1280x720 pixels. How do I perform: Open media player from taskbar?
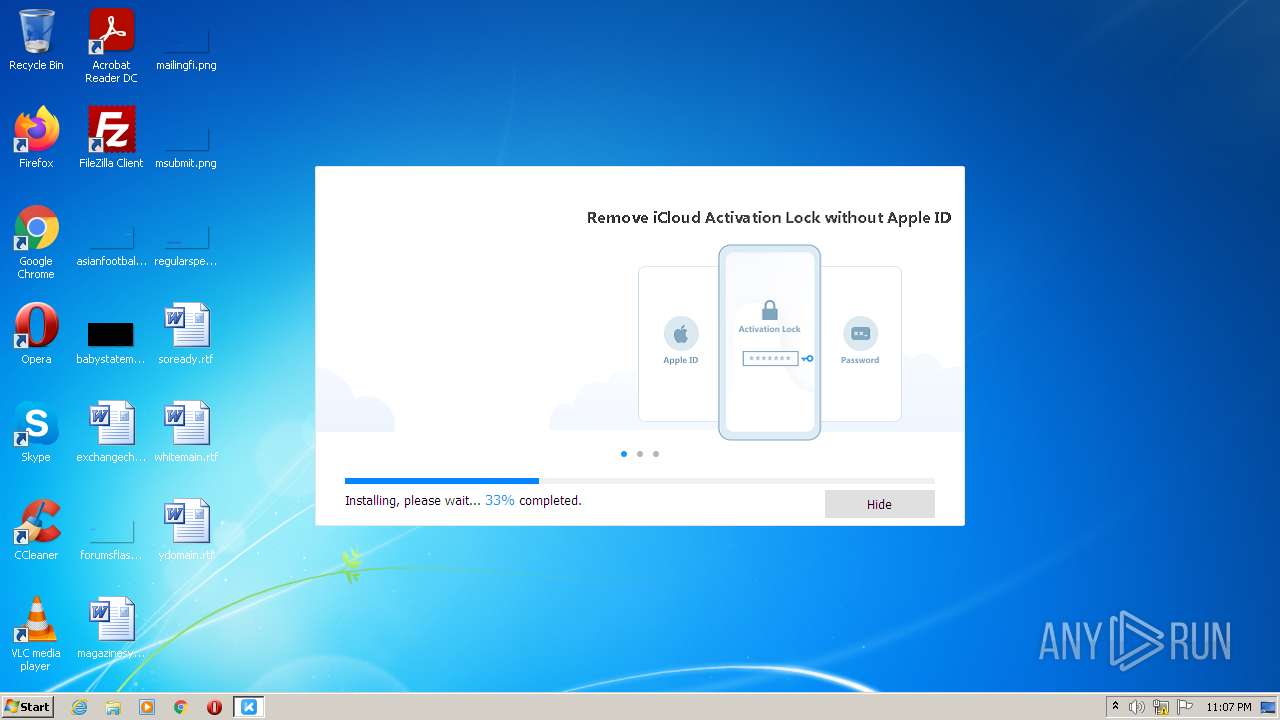[x=147, y=707]
